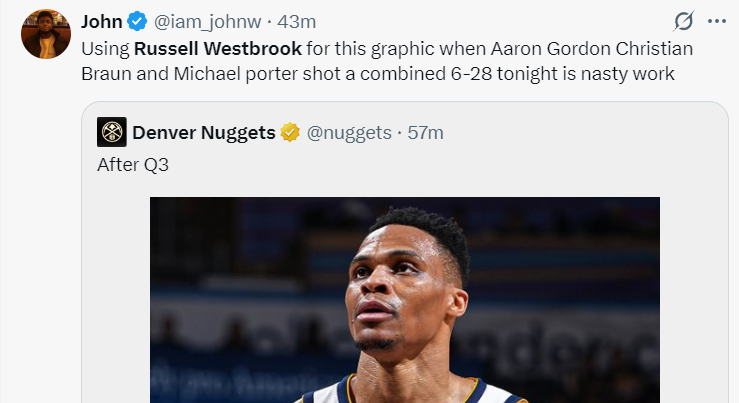The height and width of the screenshot is (403, 739).
Task: Open the 57m timestamp on quoted post
Action: coord(424,133)
